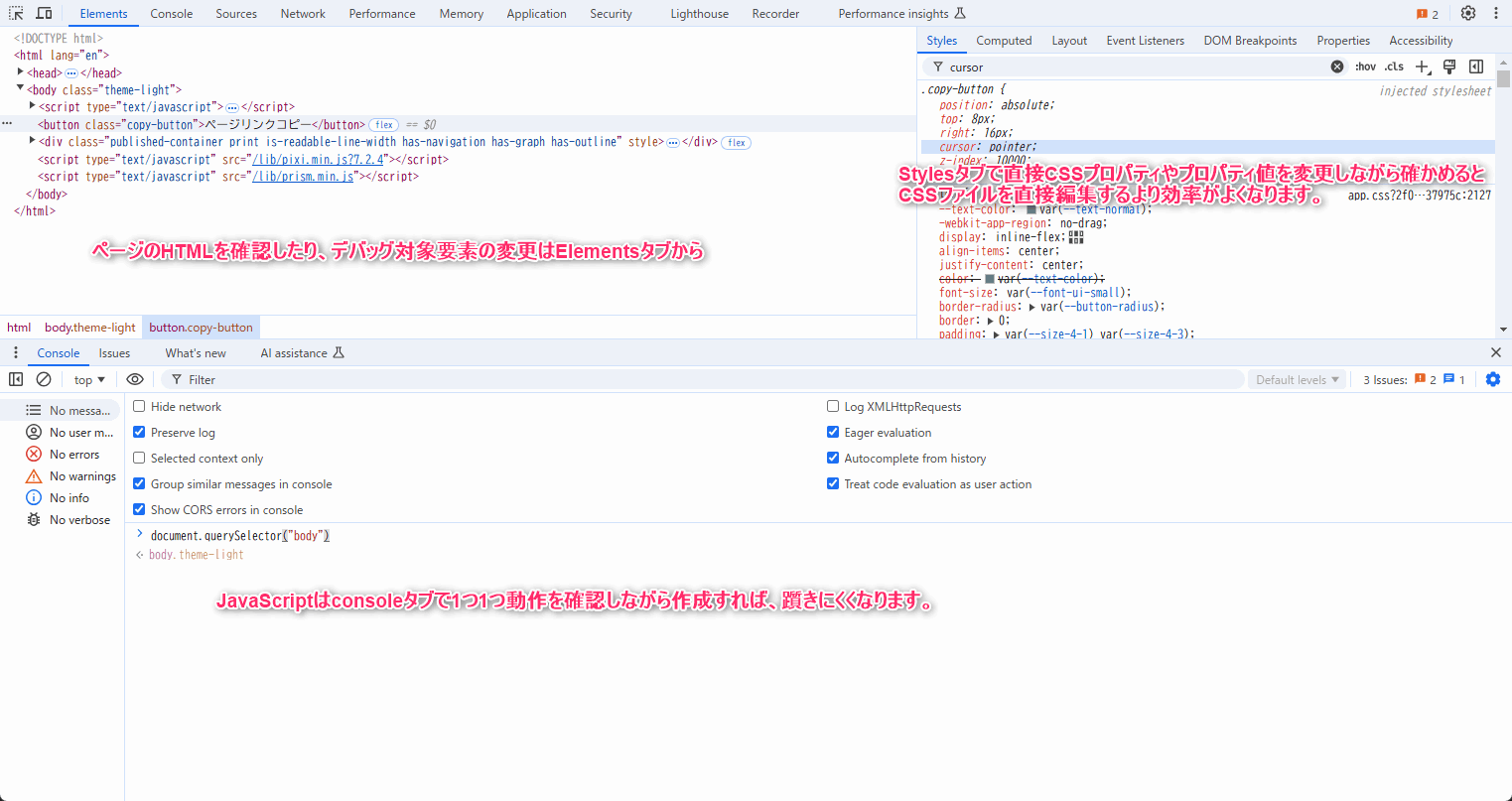Image resolution: width=1512 pixels, height=801 pixels.
Task: Check Selected context only
Action: 139,458
